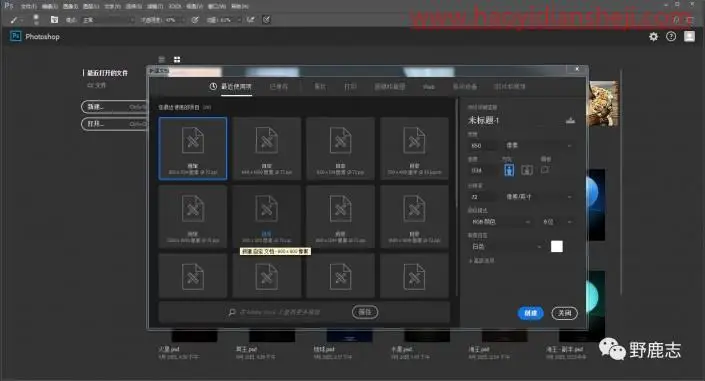The width and height of the screenshot is (705, 381).
Task: Click the white background color swatch
Action: point(557,247)
